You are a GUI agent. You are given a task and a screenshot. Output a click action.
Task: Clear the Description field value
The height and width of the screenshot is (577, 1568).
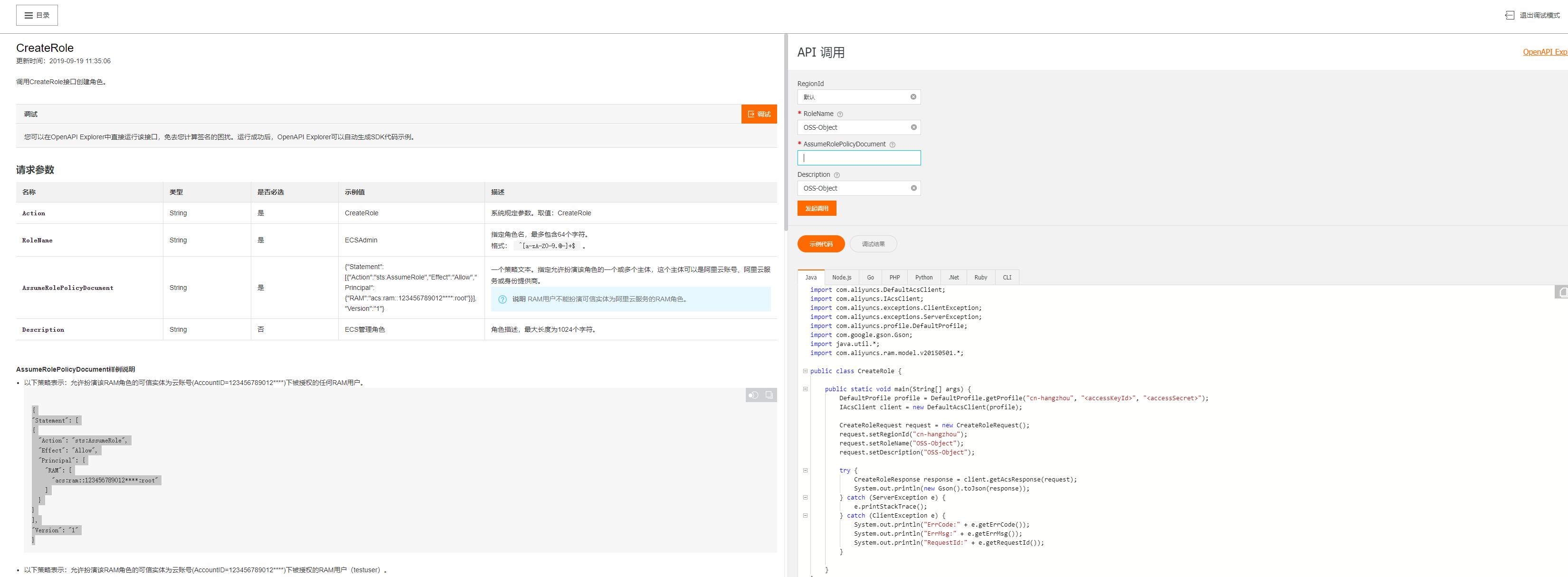click(x=913, y=188)
